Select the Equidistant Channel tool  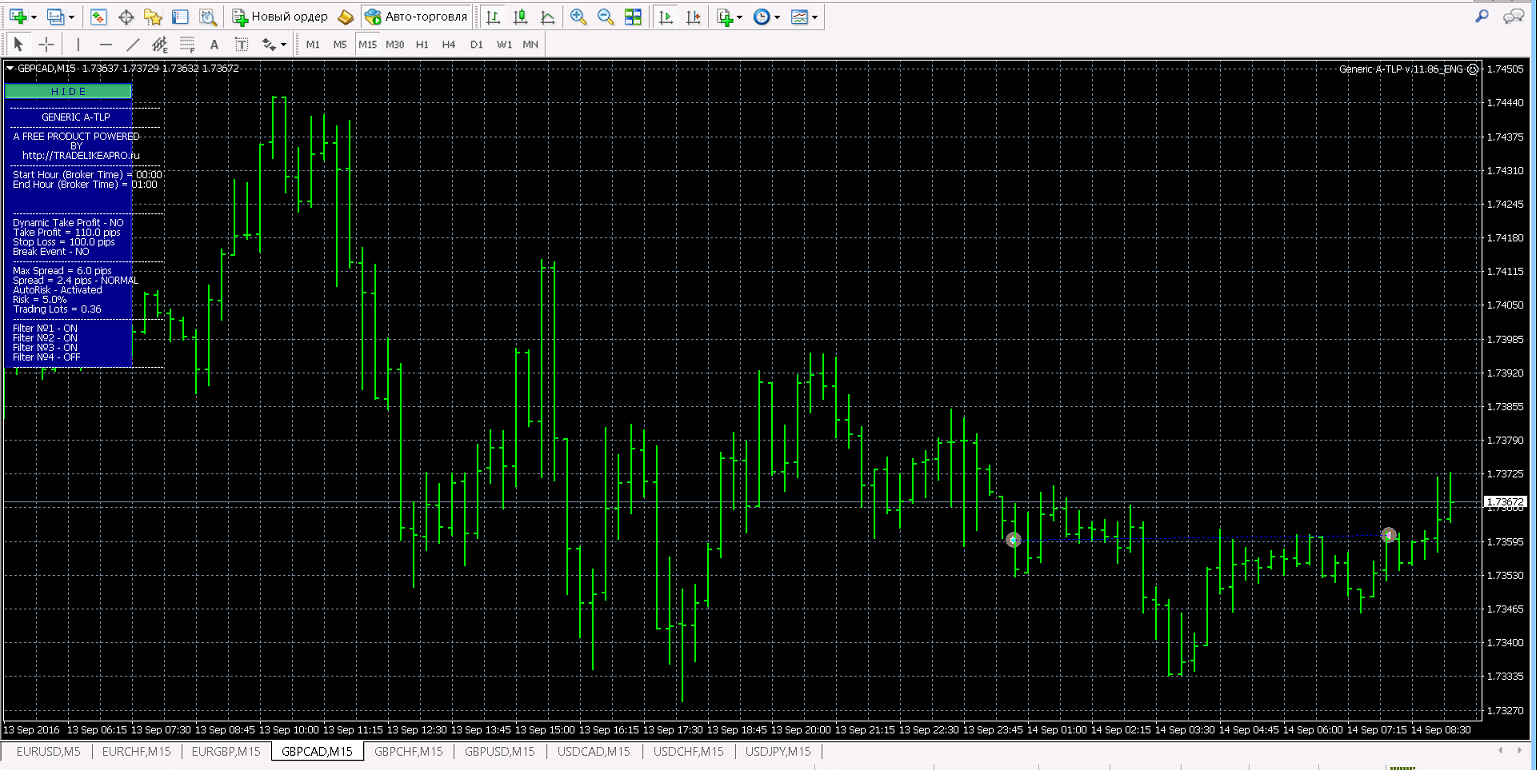(x=159, y=44)
